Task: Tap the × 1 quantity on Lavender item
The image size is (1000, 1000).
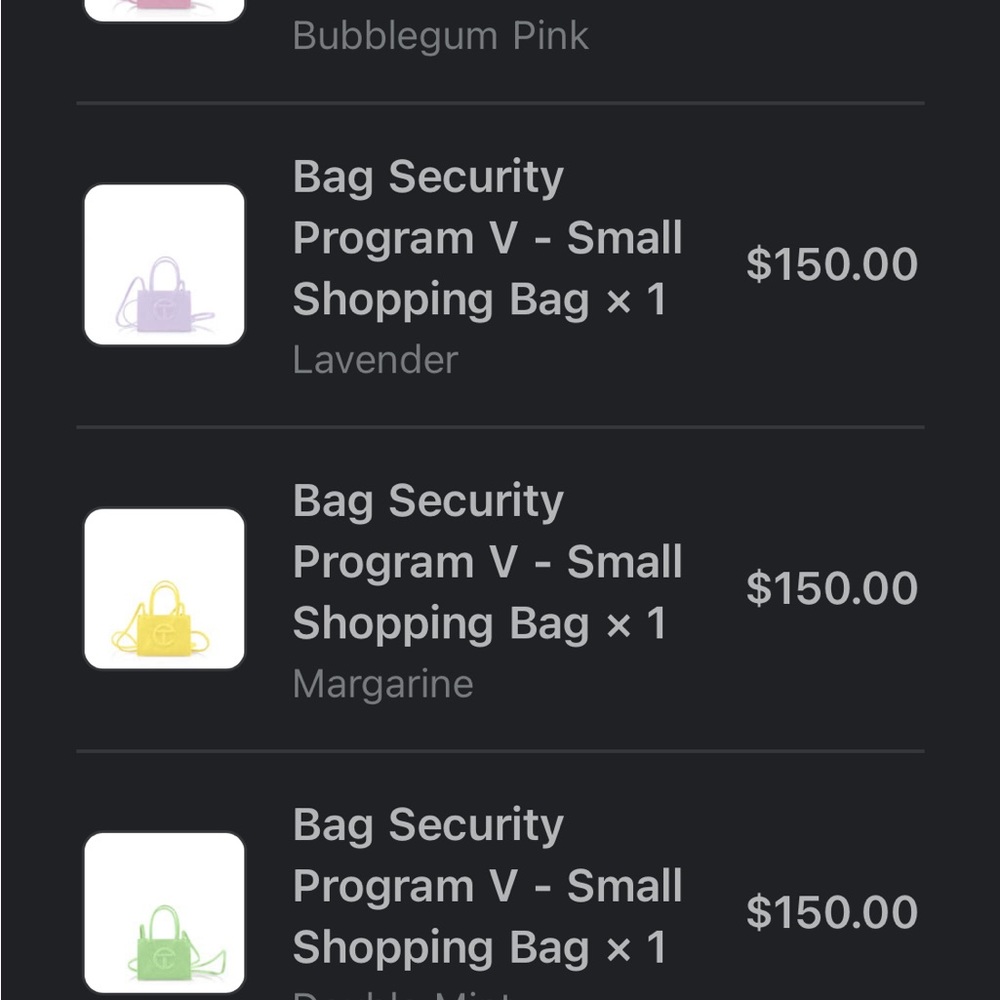Action: tap(636, 300)
